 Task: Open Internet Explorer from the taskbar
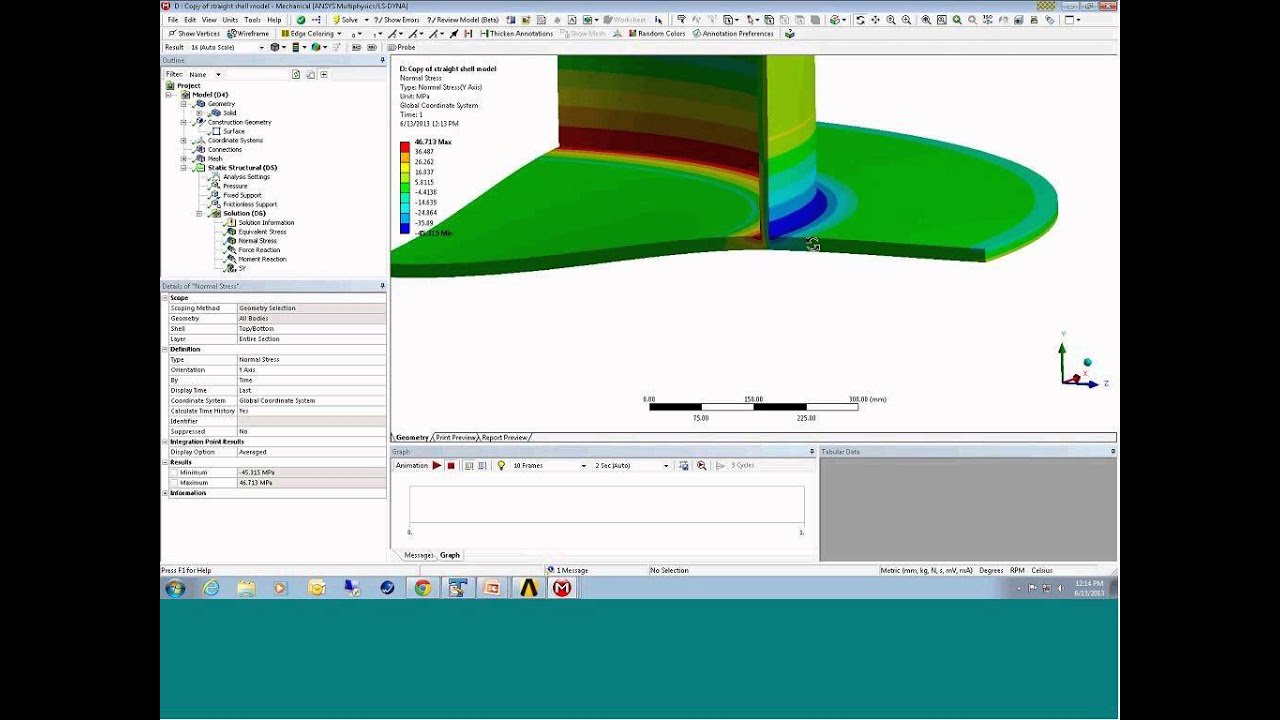point(211,588)
